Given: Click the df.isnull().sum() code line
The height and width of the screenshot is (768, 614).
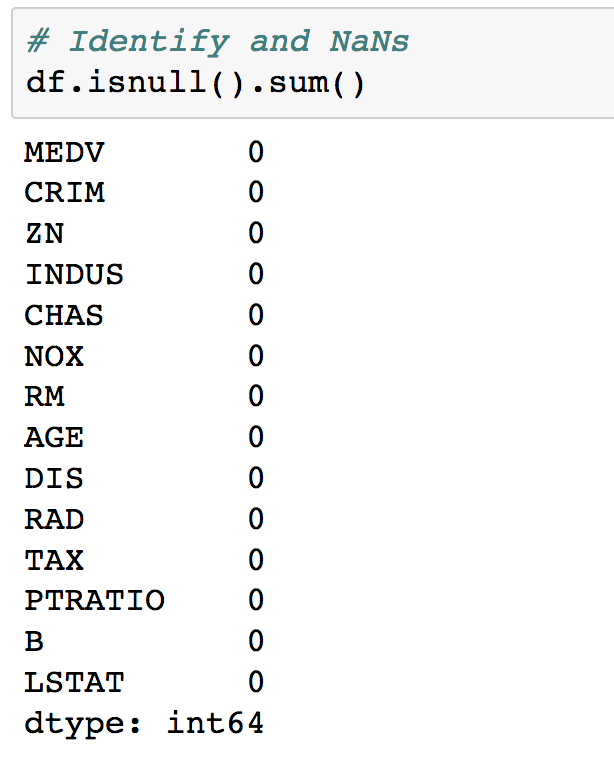Looking at the screenshot, I should coord(195,82).
